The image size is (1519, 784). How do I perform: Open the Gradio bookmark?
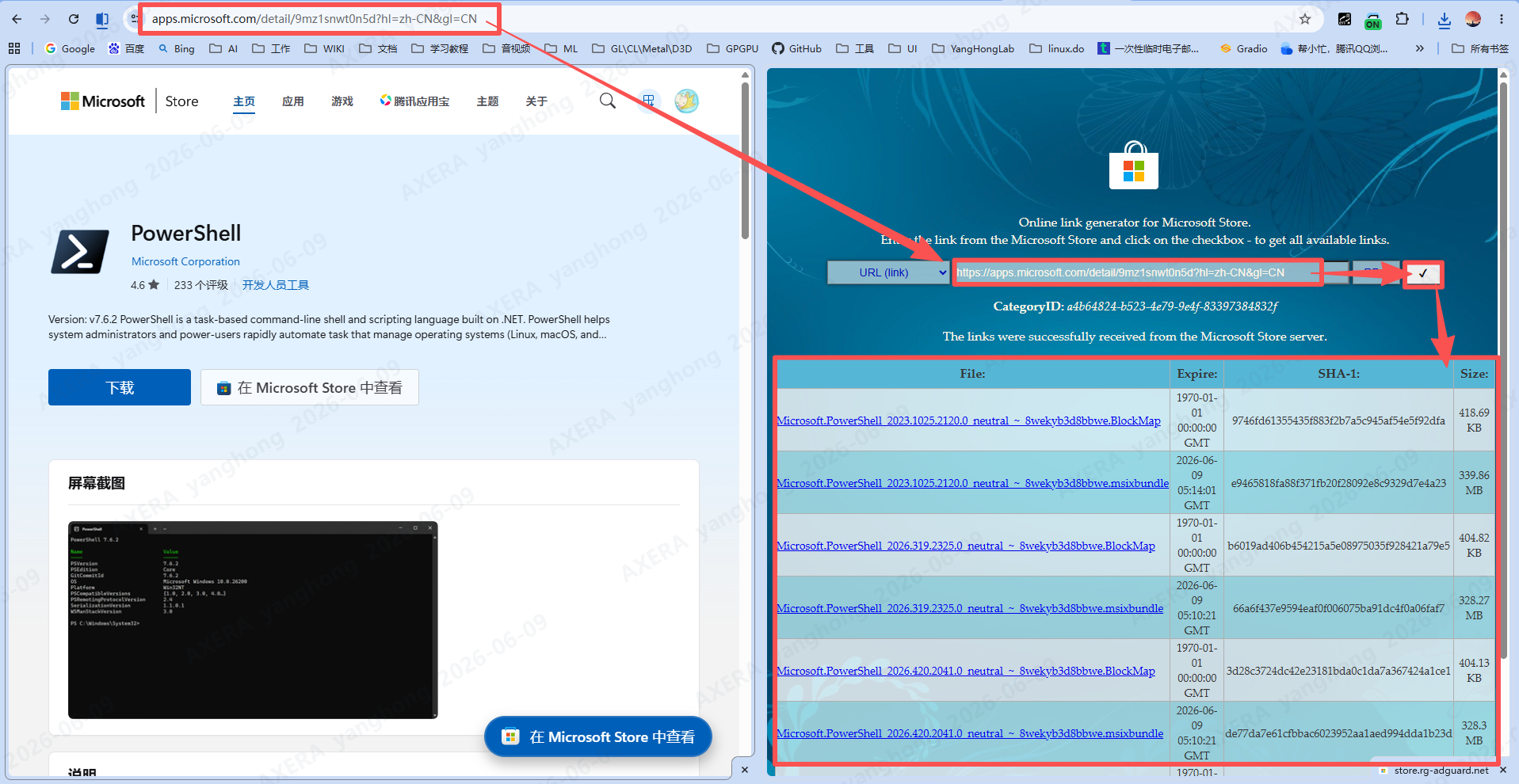pyautogui.click(x=1244, y=48)
